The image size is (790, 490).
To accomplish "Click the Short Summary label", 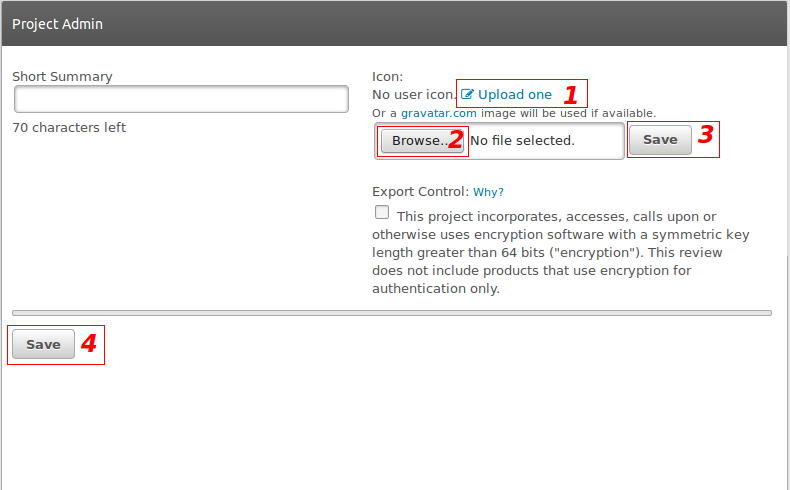I will pyautogui.click(x=62, y=76).
